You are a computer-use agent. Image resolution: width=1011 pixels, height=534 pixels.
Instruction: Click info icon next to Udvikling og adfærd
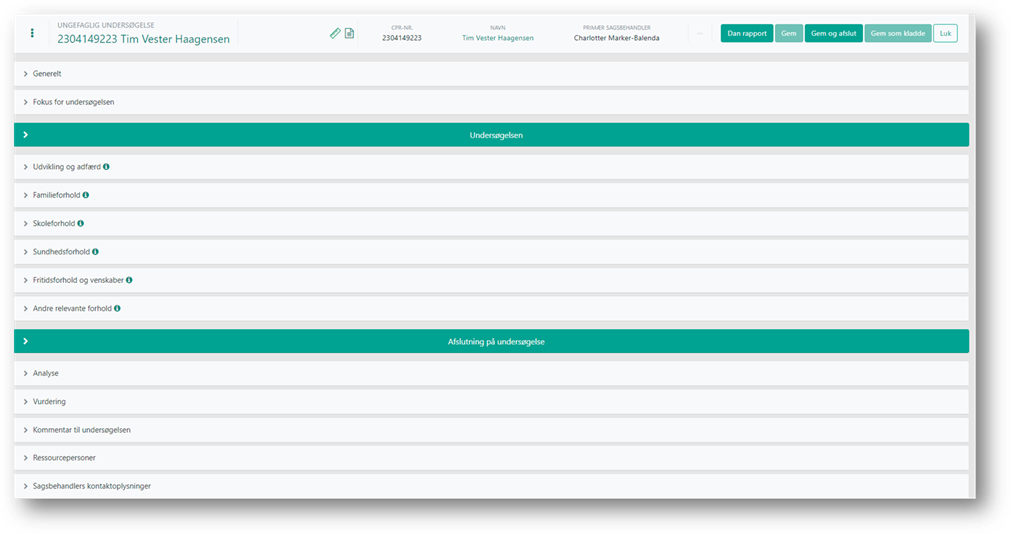coord(106,167)
